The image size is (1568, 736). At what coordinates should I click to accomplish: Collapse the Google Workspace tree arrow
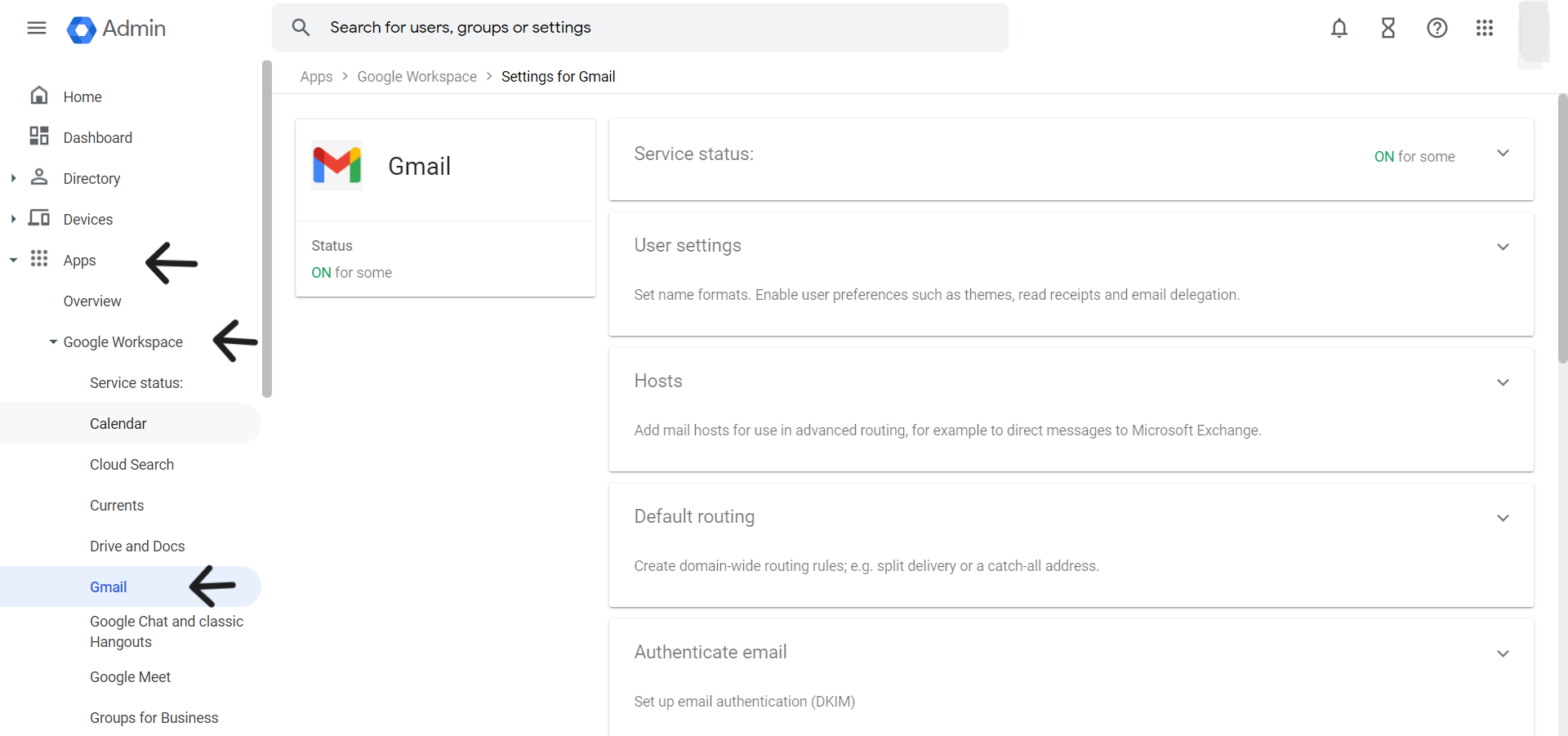click(53, 341)
